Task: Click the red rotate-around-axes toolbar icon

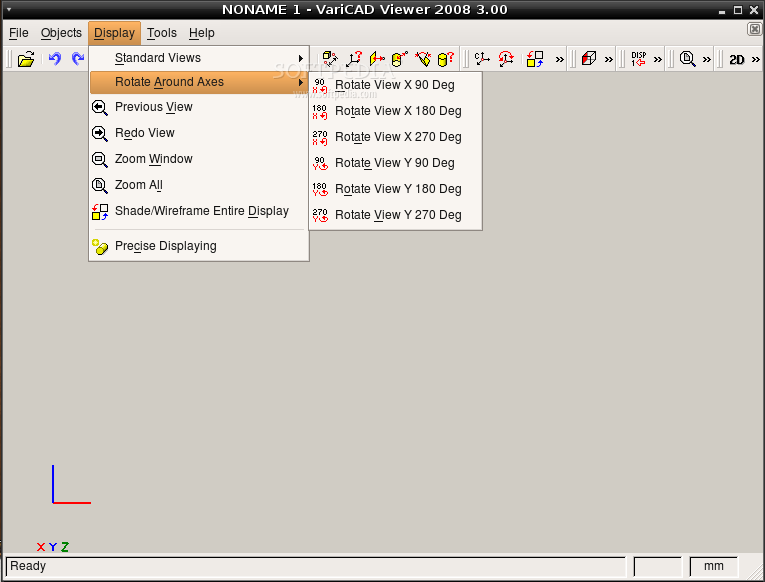Action: point(506,59)
